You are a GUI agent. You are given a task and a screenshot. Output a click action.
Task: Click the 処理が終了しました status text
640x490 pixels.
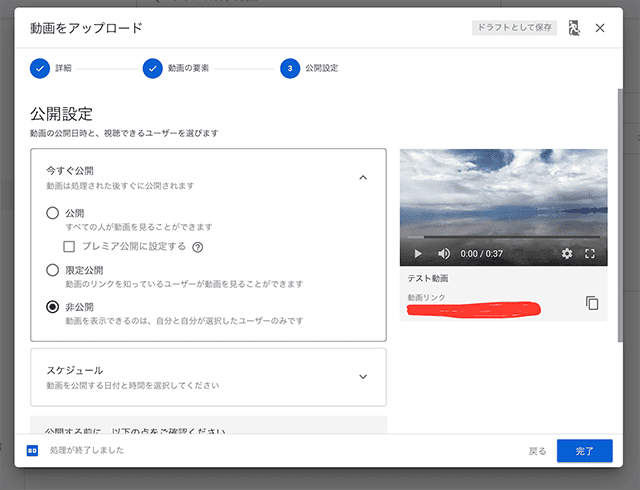(87, 450)
